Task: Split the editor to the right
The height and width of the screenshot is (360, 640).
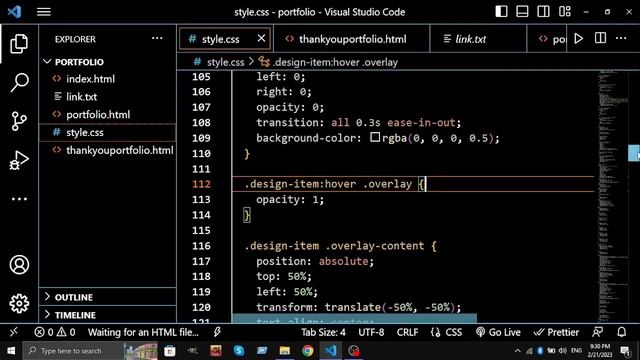Action: (600, 38)
